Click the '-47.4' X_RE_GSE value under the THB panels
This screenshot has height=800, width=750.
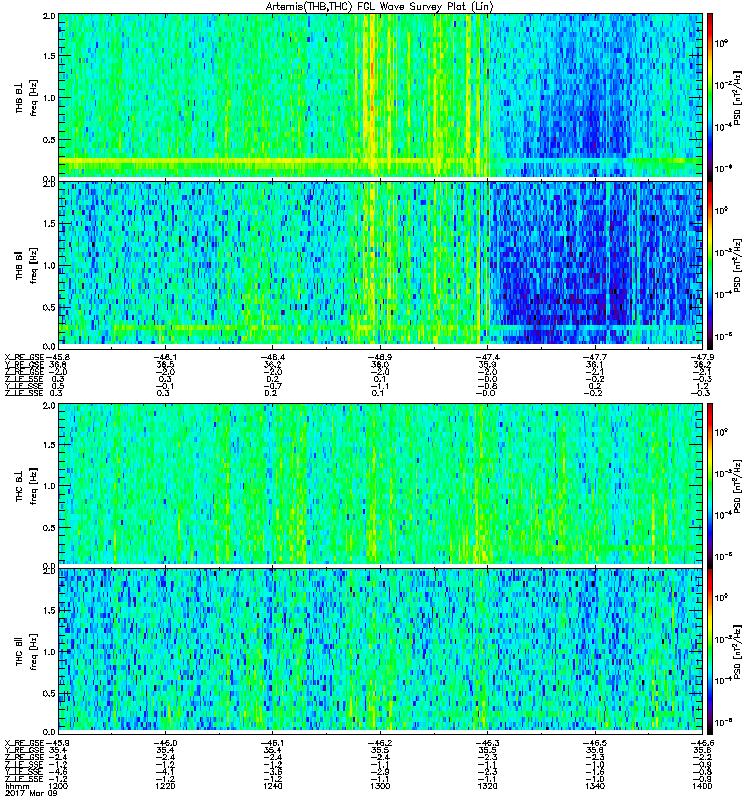click(x=487, y=358)
